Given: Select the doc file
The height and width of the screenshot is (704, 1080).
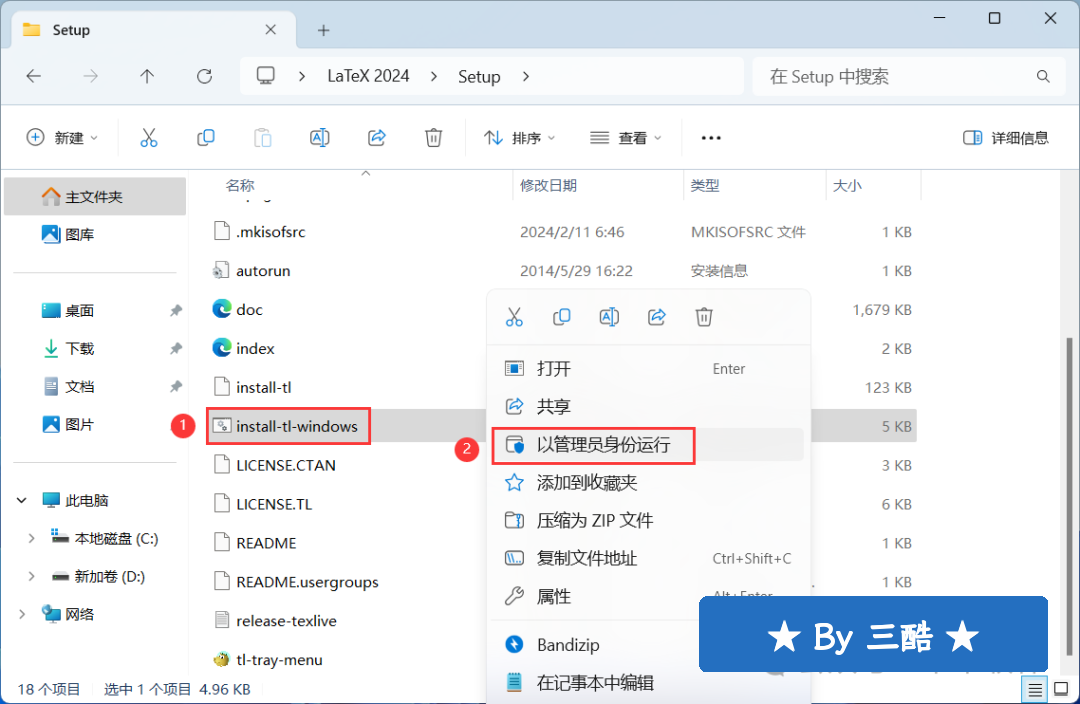Looking at the screenshot, I should (x=249, y=310).
